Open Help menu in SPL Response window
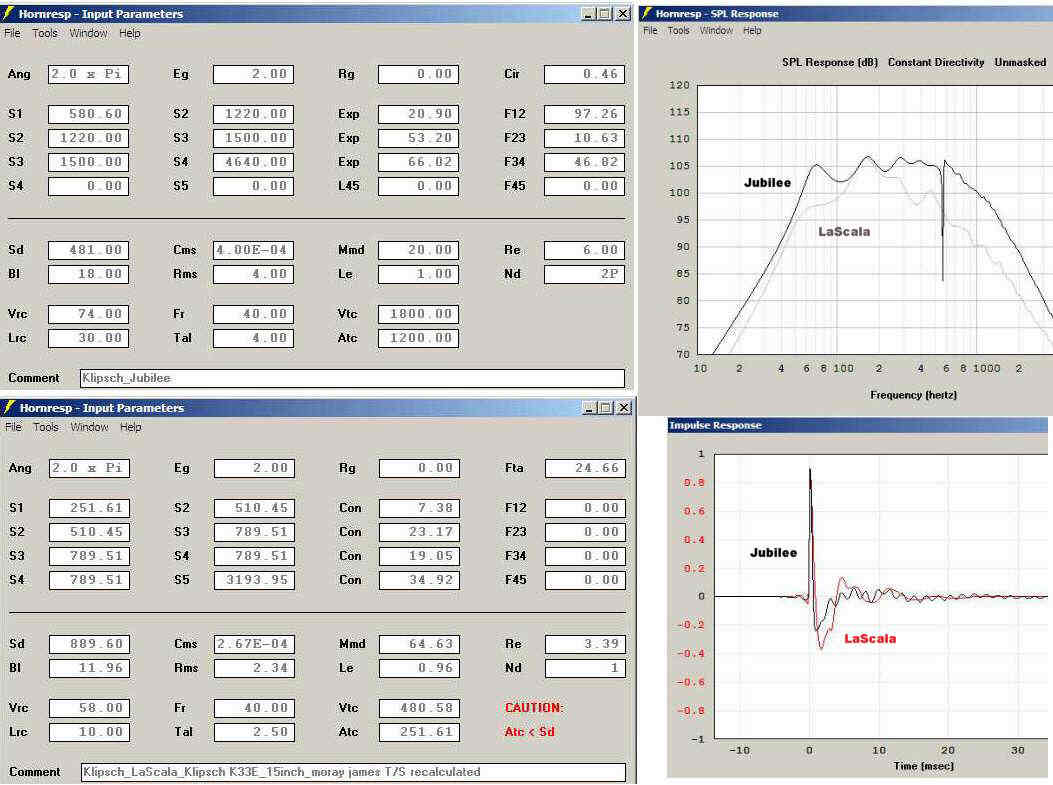The image size is (1053, 785). 752,31
